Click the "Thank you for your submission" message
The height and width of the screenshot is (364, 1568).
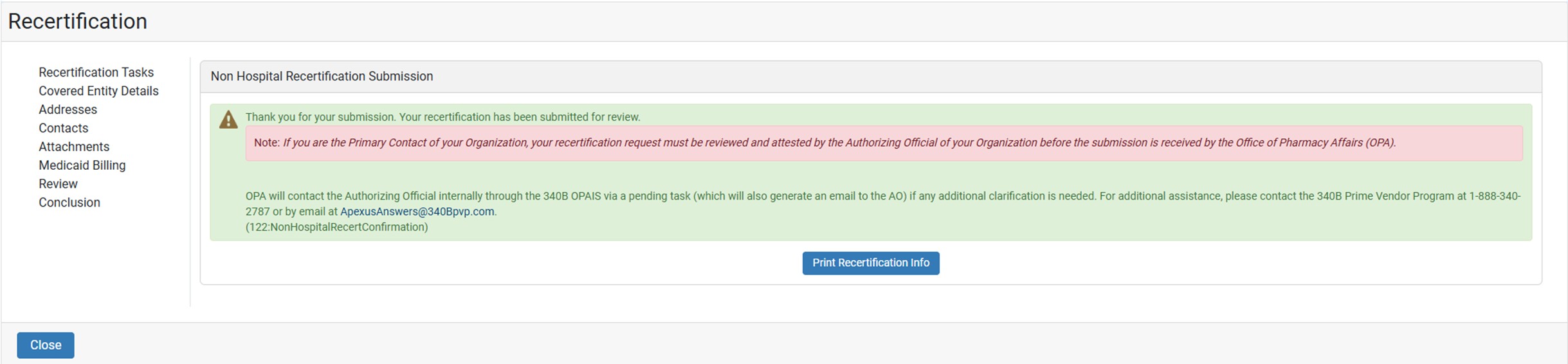pyautogui.click(x=442, y=117)
